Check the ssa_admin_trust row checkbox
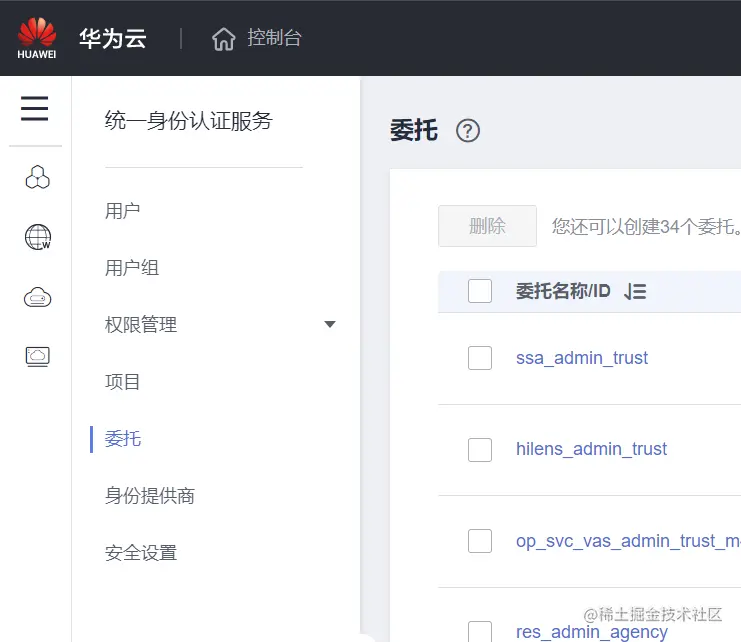Image resolution: width=741 pixels, height=642 pixels. tap(480, 358)
